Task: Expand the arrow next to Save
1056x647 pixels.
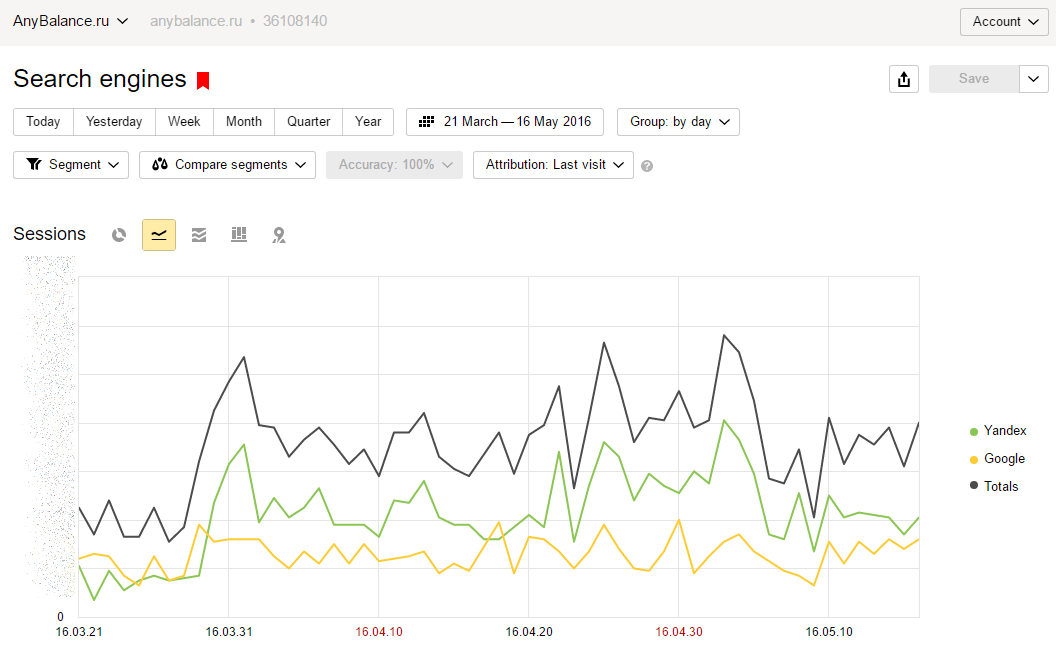Action: coord(1033,79)
